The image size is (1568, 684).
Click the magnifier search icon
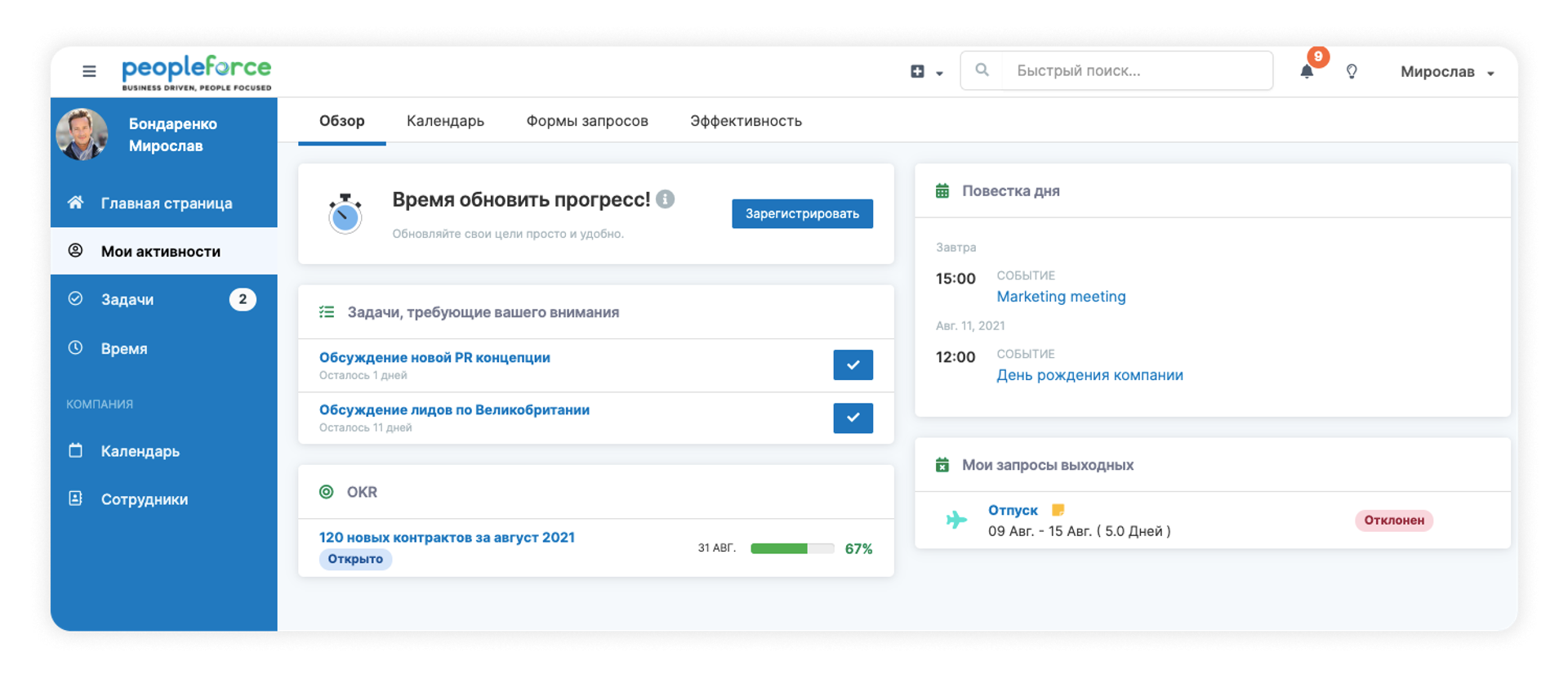pyautogui.click(x=982, y=70)
